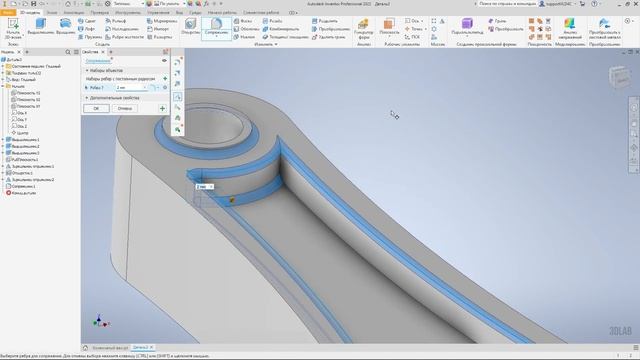Open the Import (Импорт) command
The width and height of the screenshot is (640, 360).
pyautogui.click(x=158, y=29)
